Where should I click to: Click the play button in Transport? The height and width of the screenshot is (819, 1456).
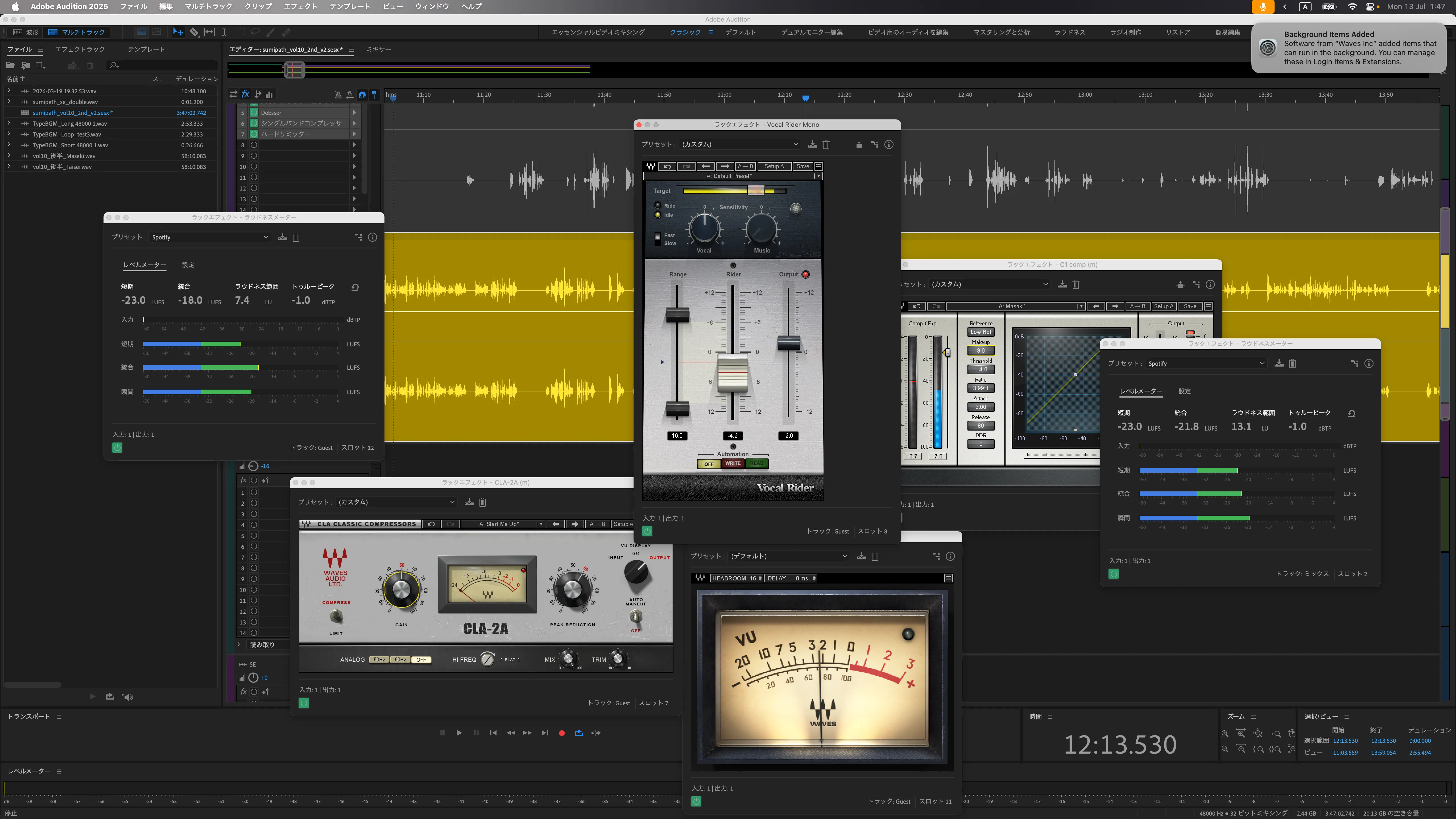coord(459,733)
